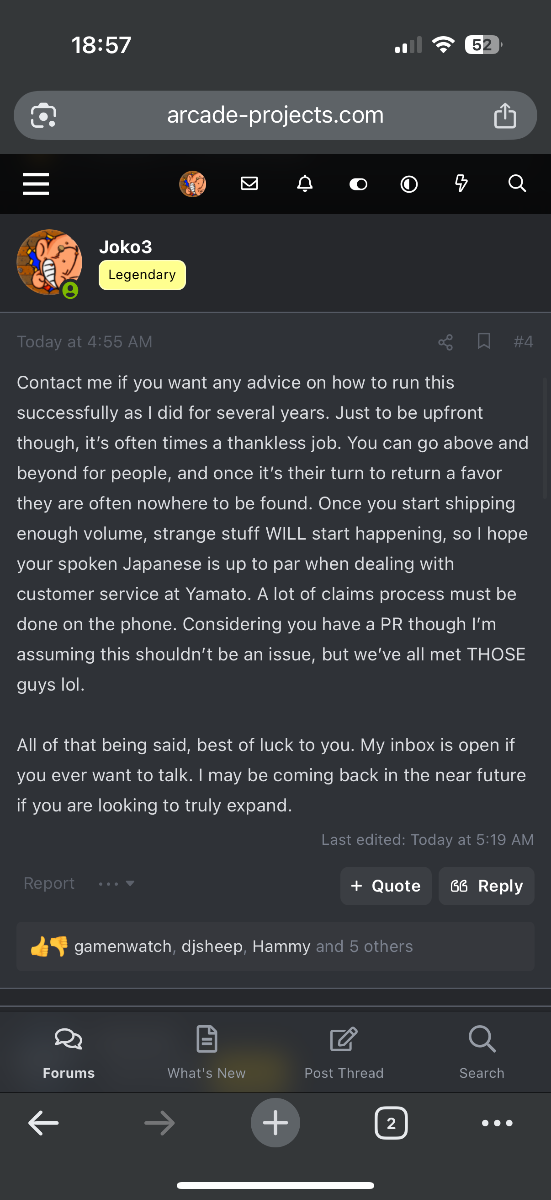
Task: Select the Post Thread tab
Action: pos(344,1052)
